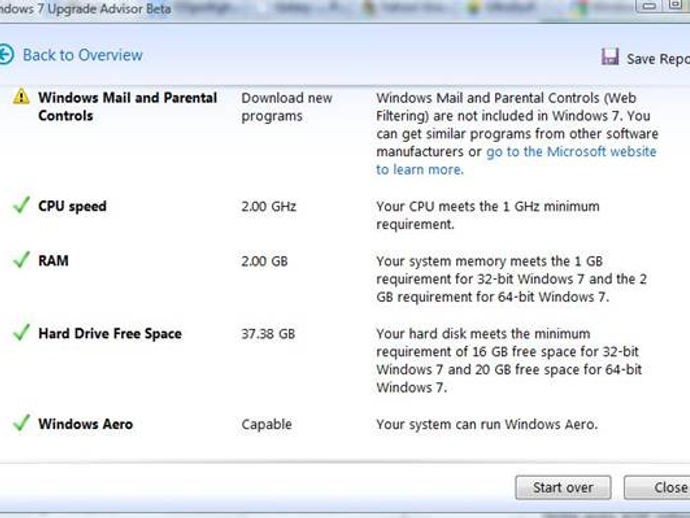Select the 'CPU speed' label
690x518 pixels.
(x=72, y=206)
